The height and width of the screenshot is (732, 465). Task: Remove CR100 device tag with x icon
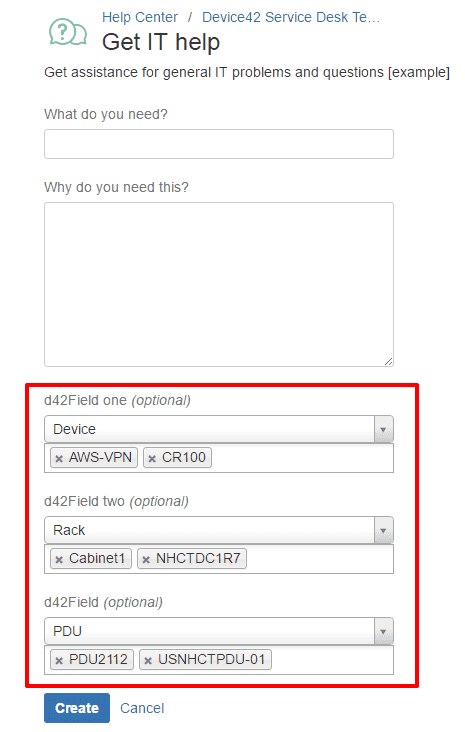[x=152, y=458]
